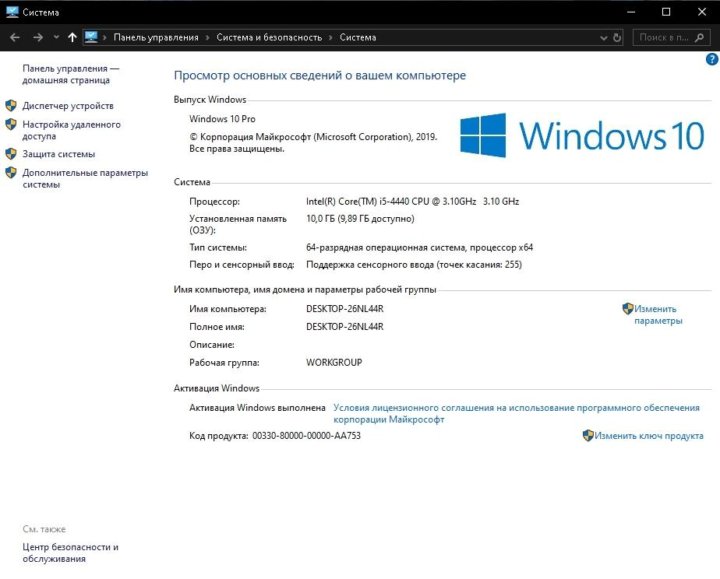The height and width of the screenshot is (579, 720).
Task: Open Диспетчер устройств
Action: 68,106
